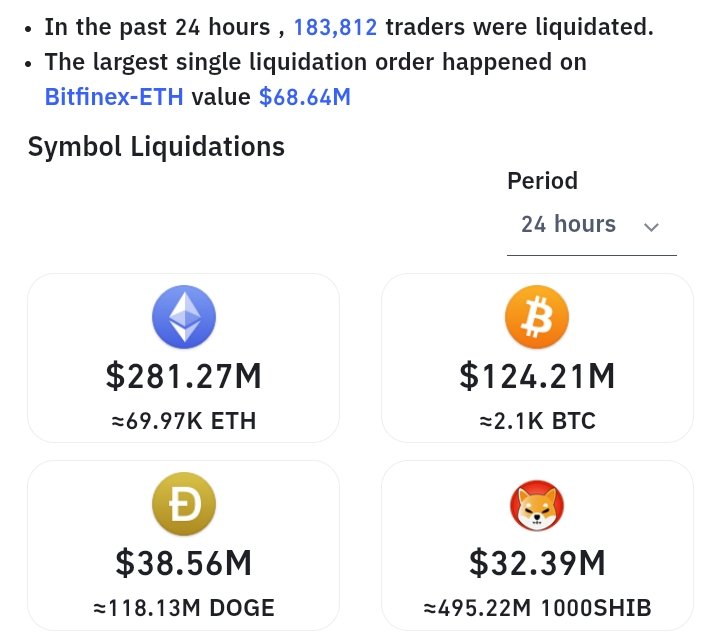Click the 'In the past 24 hours' text
This screenshot has height=634, width=720.
[x=156, y=27]
